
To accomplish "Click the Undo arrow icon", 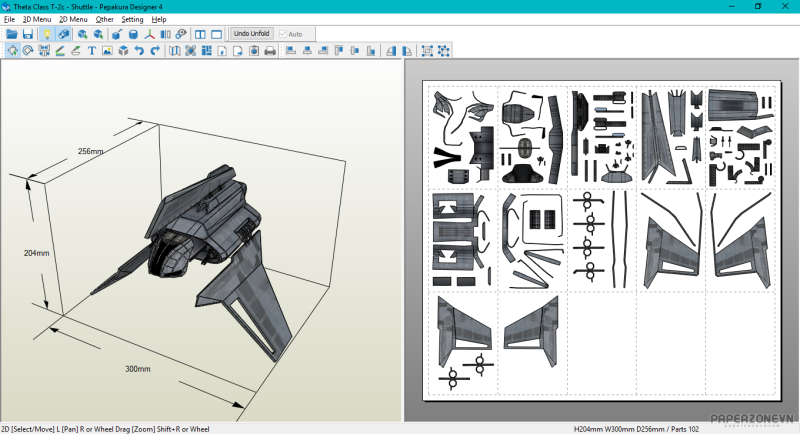I will click(139, 51).
